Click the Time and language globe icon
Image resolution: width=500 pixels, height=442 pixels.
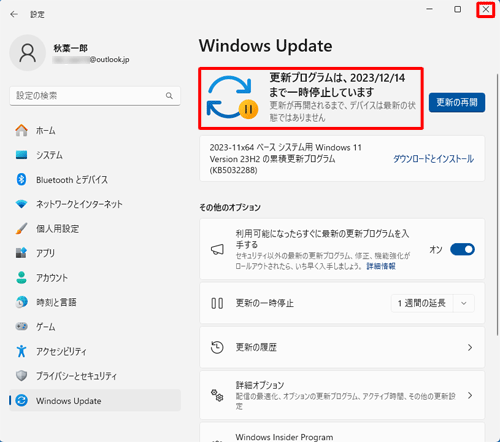click(21, 302)
